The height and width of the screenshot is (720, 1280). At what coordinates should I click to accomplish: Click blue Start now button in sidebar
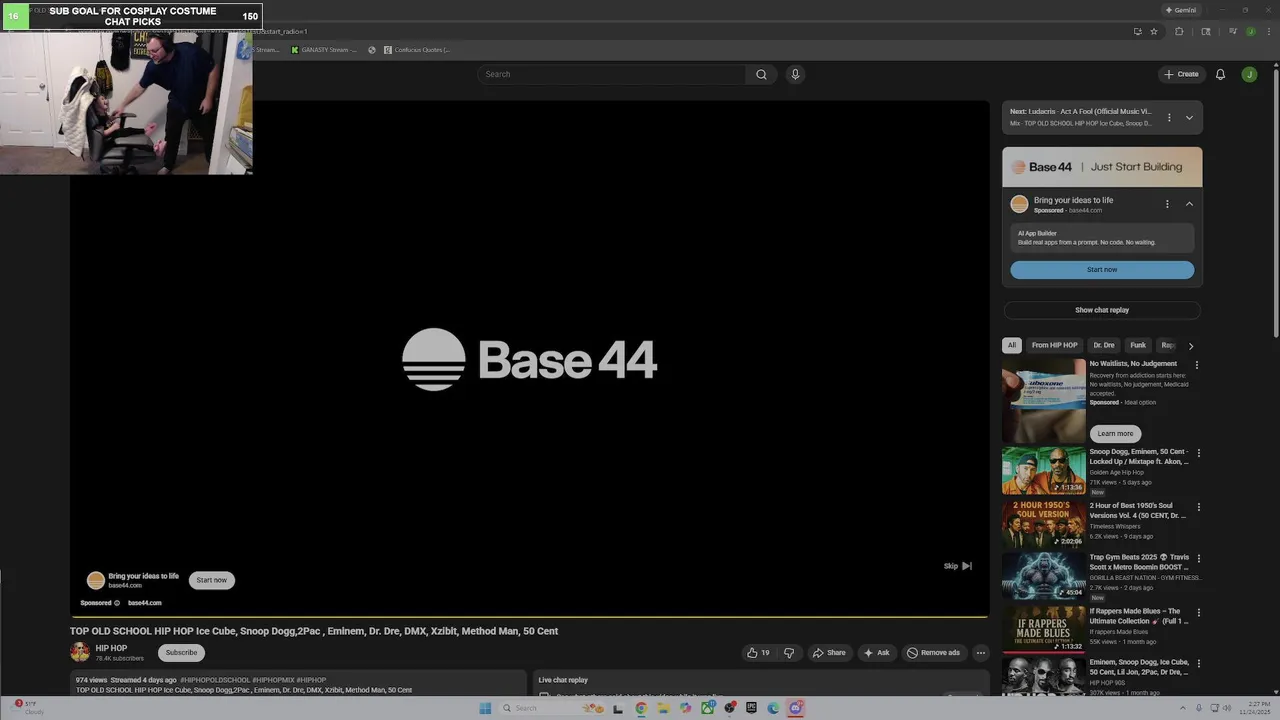click(x=1102, y=270)
